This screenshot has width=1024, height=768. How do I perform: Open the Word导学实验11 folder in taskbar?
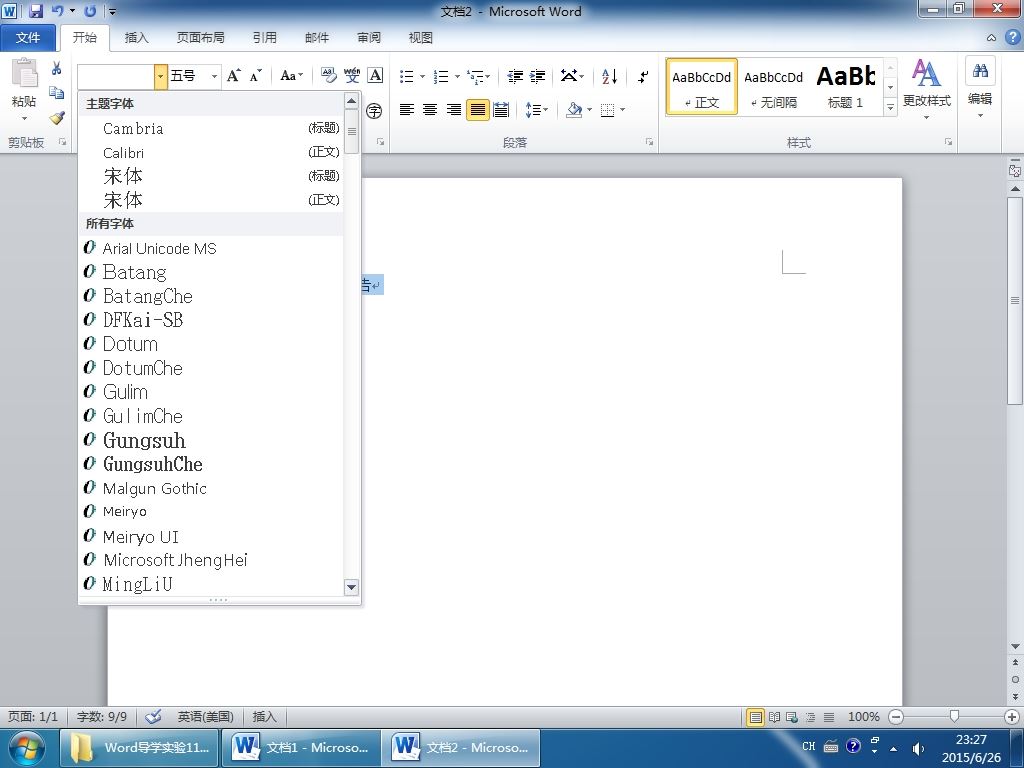140,748
